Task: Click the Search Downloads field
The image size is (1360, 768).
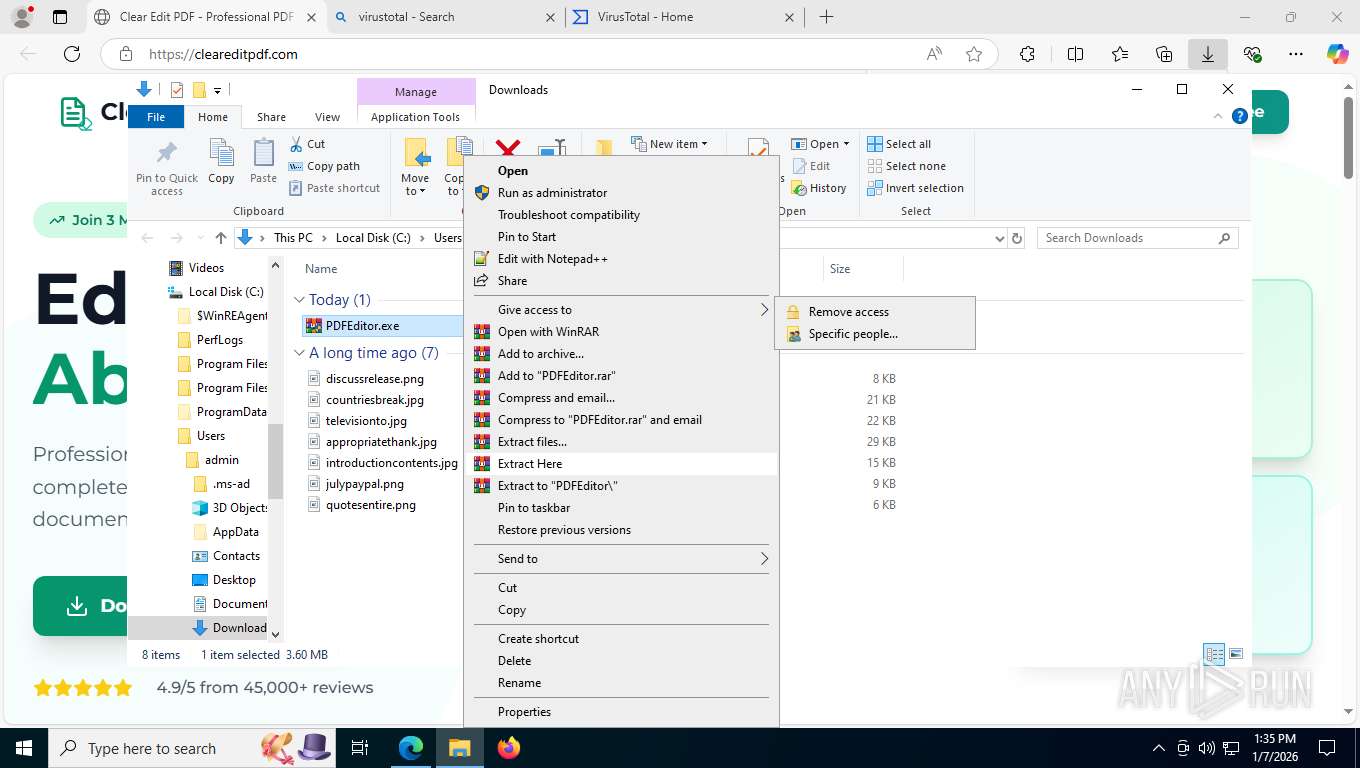Action: [x=1136, y=238]
